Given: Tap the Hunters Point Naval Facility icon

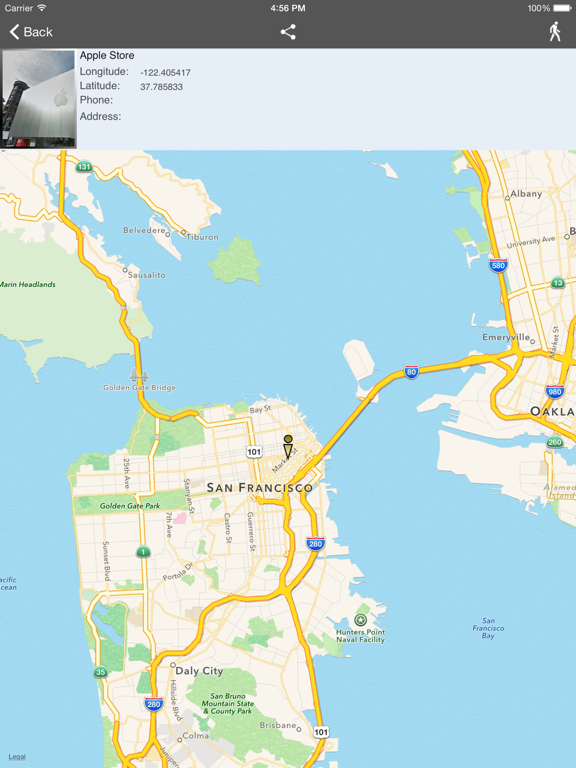Looking at the screenshot, I should [360, 621].
